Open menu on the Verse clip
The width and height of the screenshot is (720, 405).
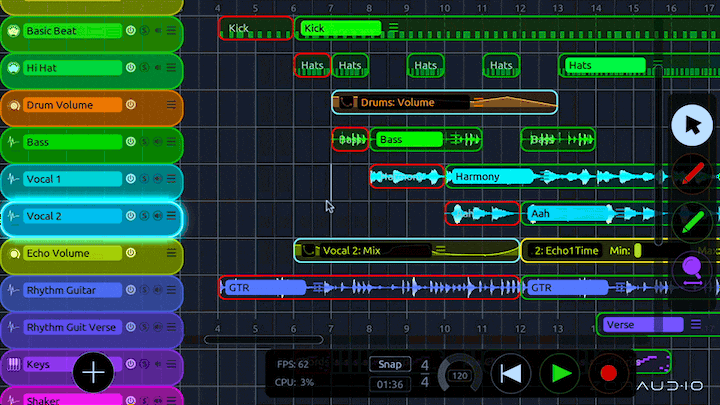click(696, 325)
